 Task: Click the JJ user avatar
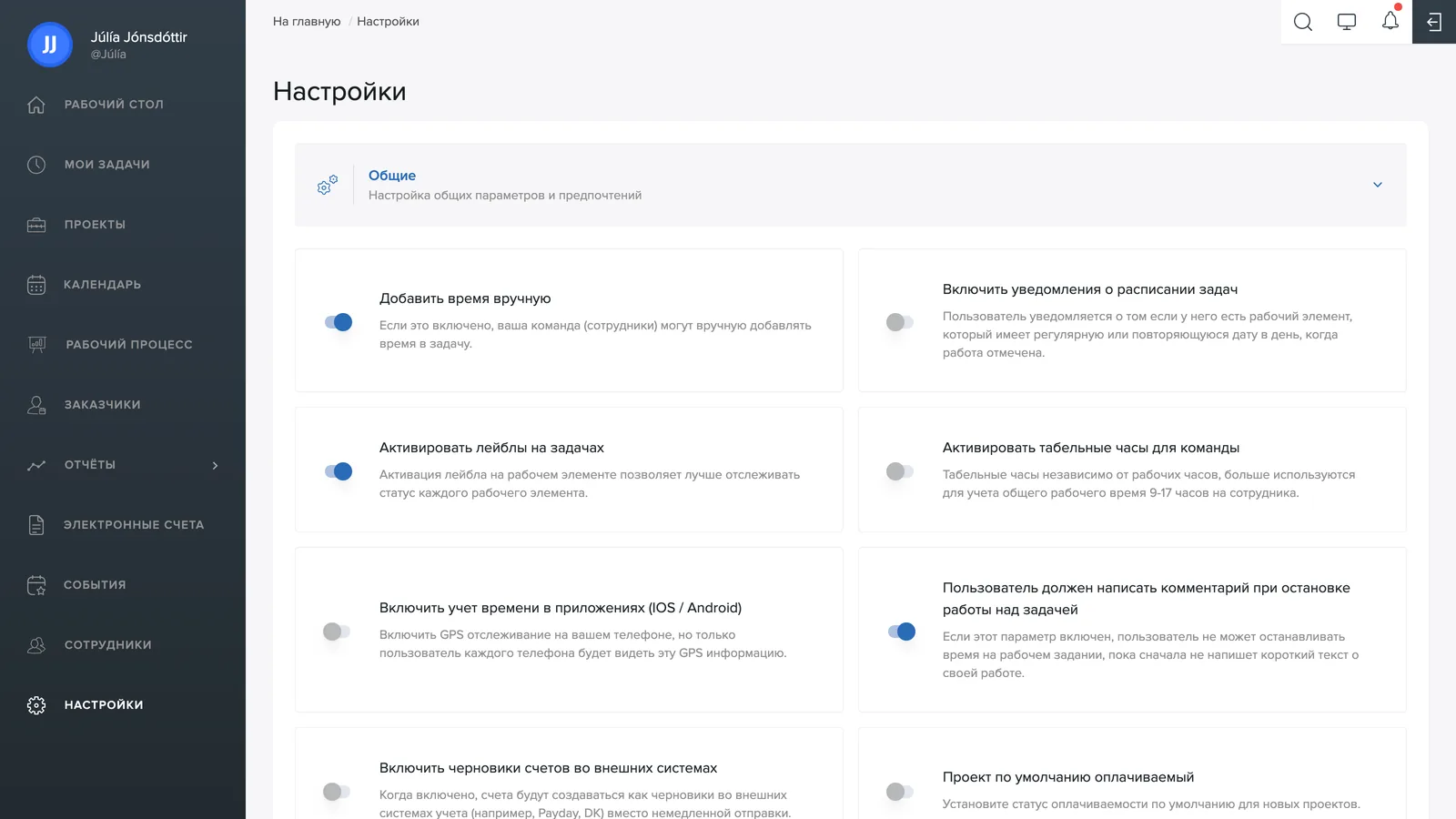click(50, 45)
